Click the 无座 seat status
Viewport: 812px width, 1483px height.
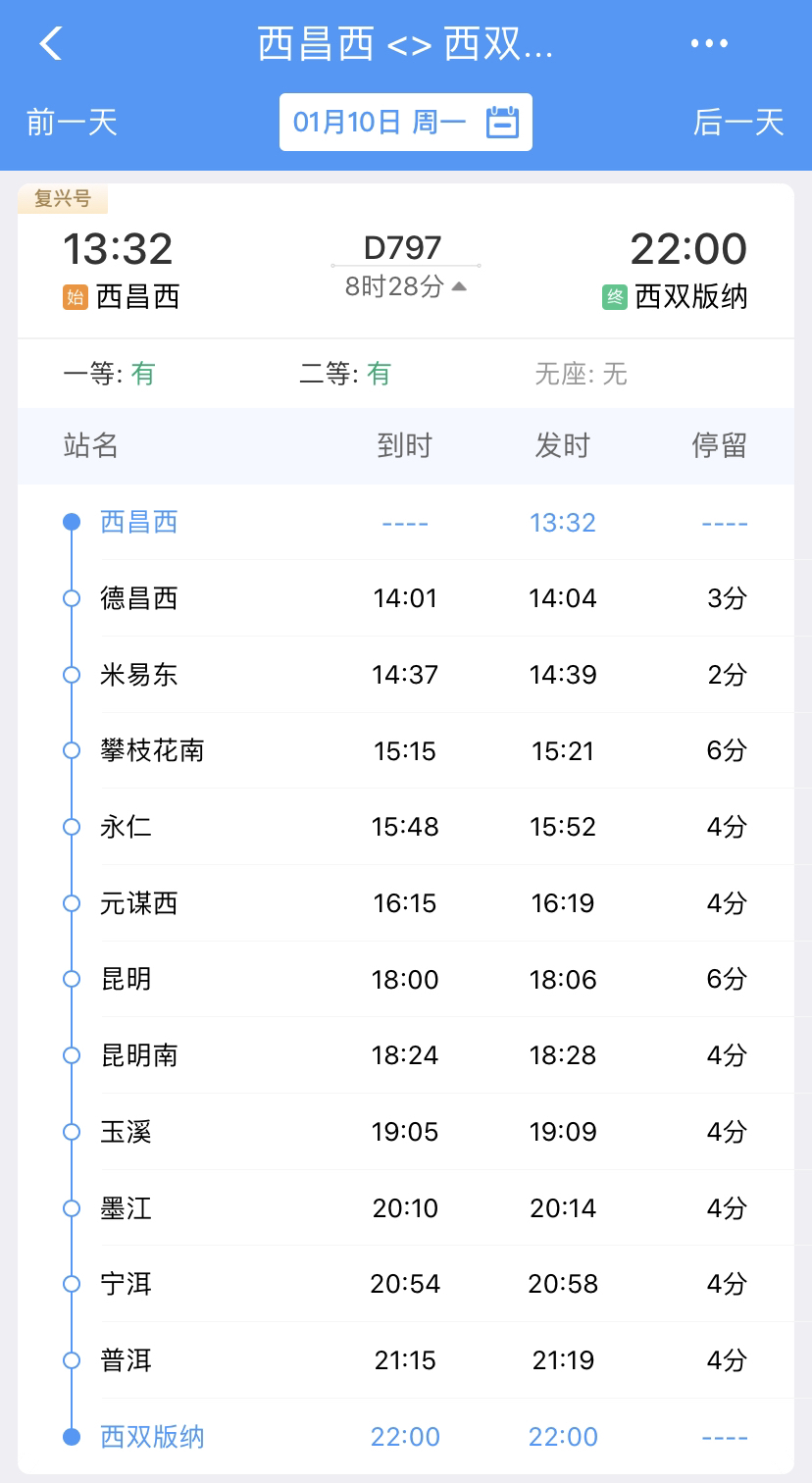pyautogui.click(x=581, y=374)
